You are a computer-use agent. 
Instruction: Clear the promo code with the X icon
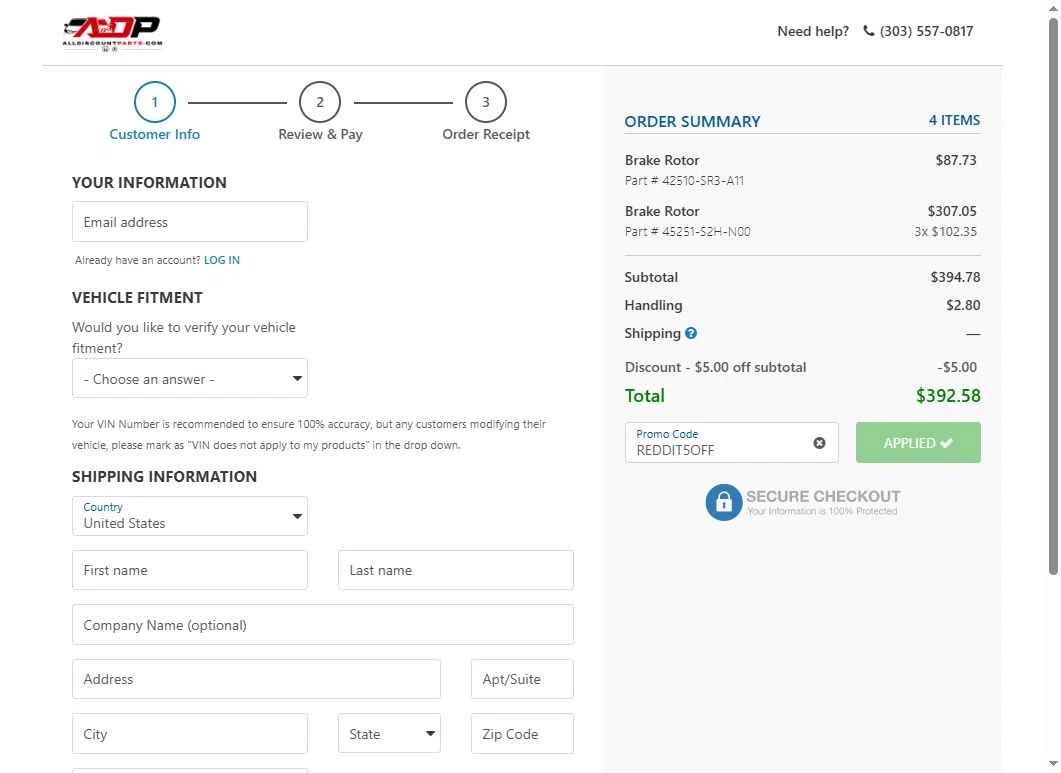[819, 443]
